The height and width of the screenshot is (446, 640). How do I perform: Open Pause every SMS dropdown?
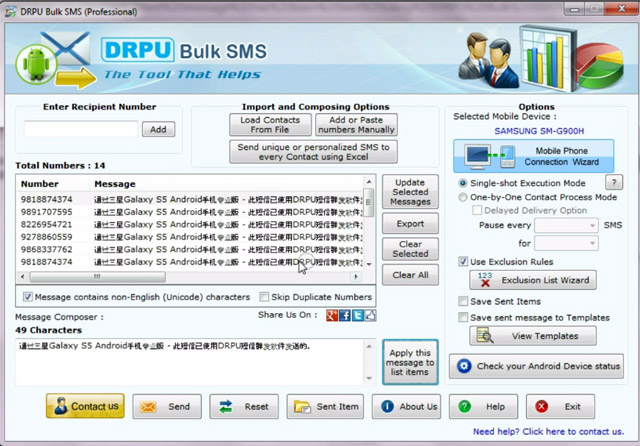(566, 225)
